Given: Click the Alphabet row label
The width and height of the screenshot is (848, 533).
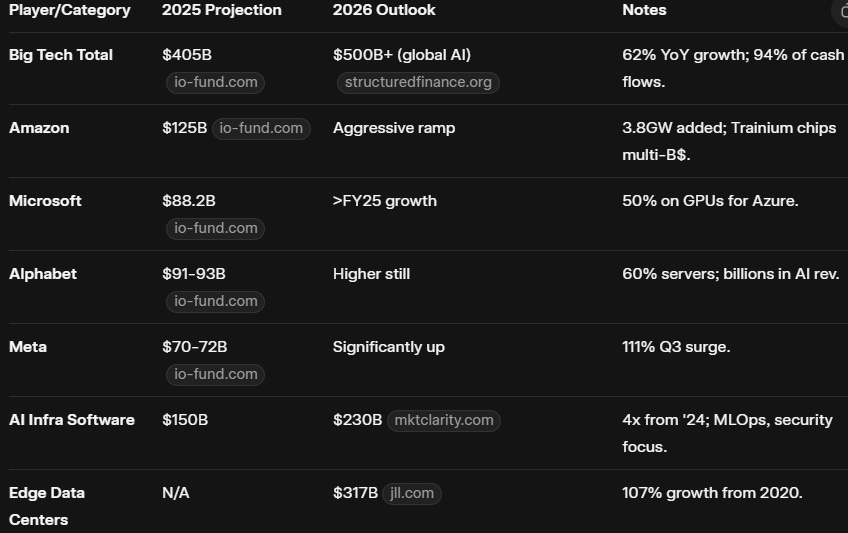Looking at the screenshot, I should 43,274.
